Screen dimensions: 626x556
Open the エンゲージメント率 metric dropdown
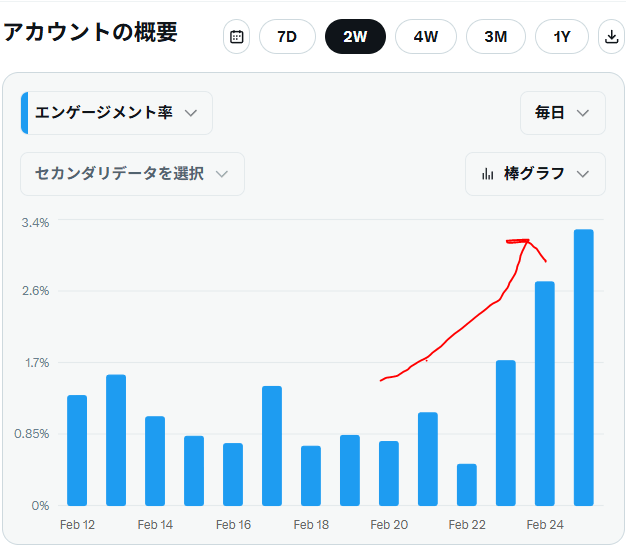pyautogui.click(x=117, y=113)
